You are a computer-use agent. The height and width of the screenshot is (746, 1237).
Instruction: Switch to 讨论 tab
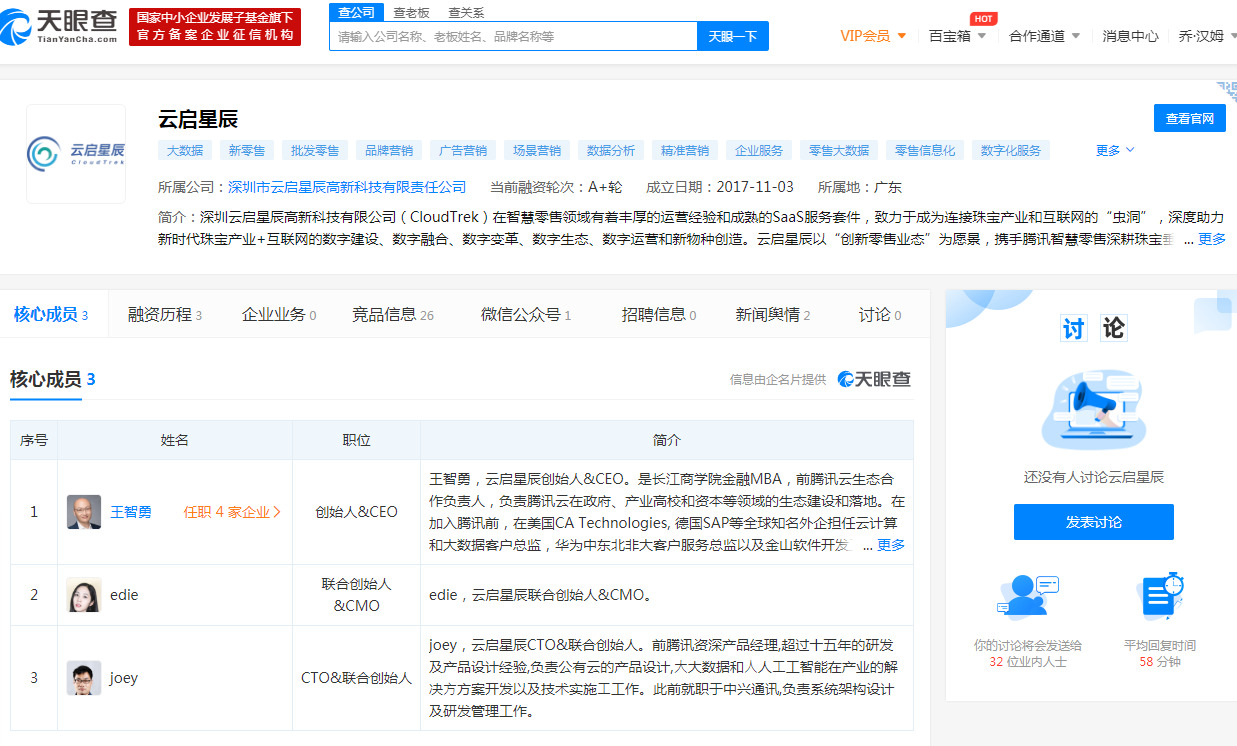point(880,314)
